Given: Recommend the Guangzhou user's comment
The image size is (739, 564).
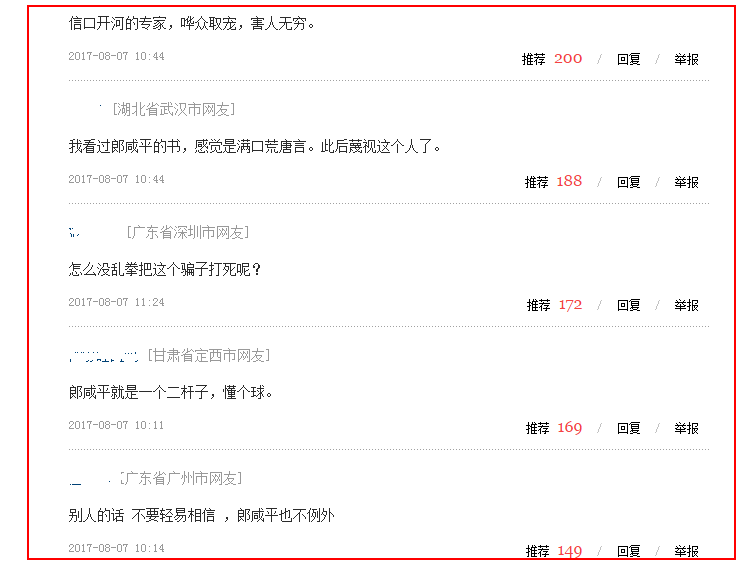Looking at the screenshot, I should (x=537, y=551).
